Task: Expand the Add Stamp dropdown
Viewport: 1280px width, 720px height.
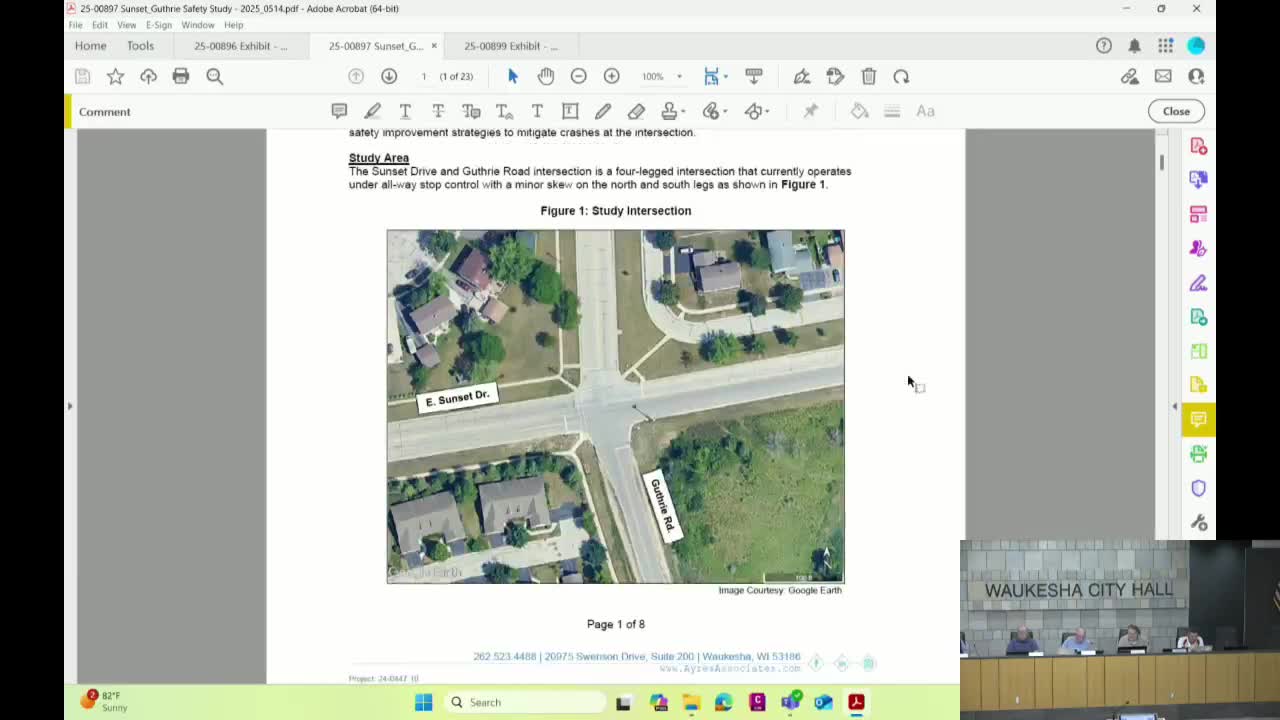Action: (684, 111)
